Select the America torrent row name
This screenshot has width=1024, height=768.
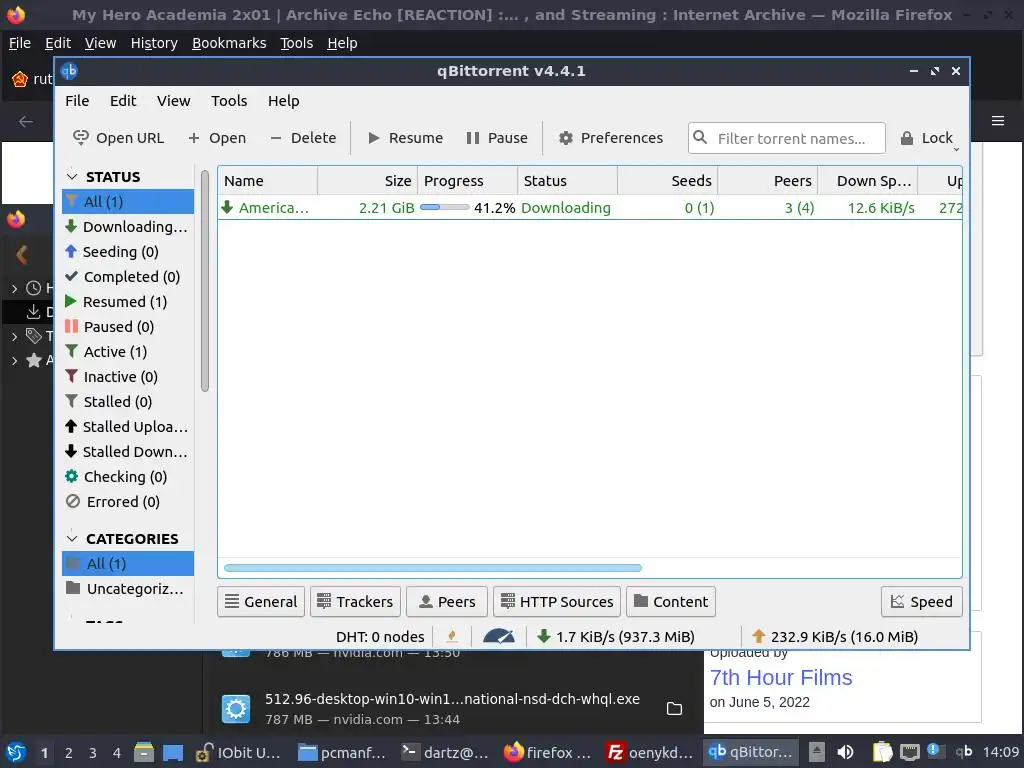tap(274, 208)
